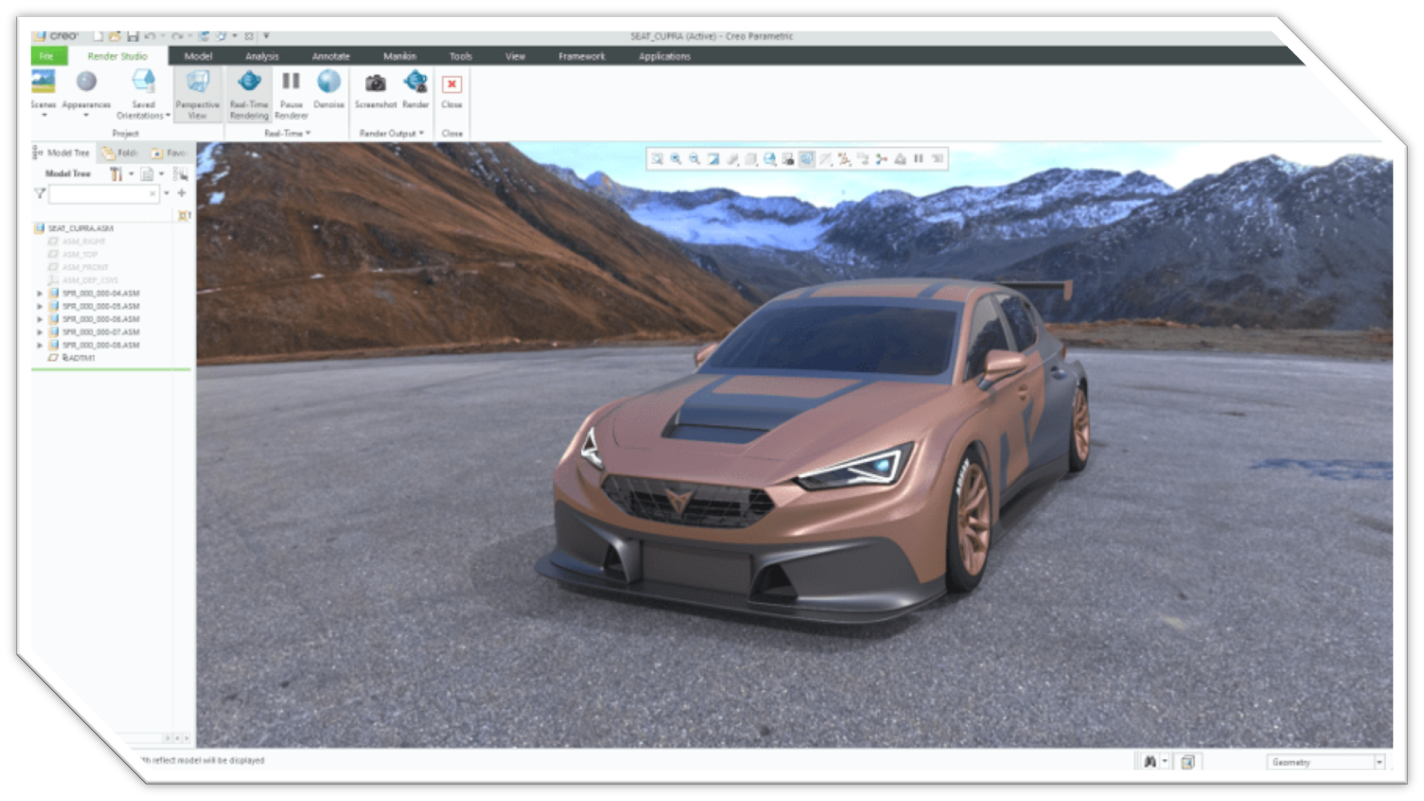Open the Scenes dropdown arrow
This screenshot has height=801, width=1424.
tap(43, 115)
